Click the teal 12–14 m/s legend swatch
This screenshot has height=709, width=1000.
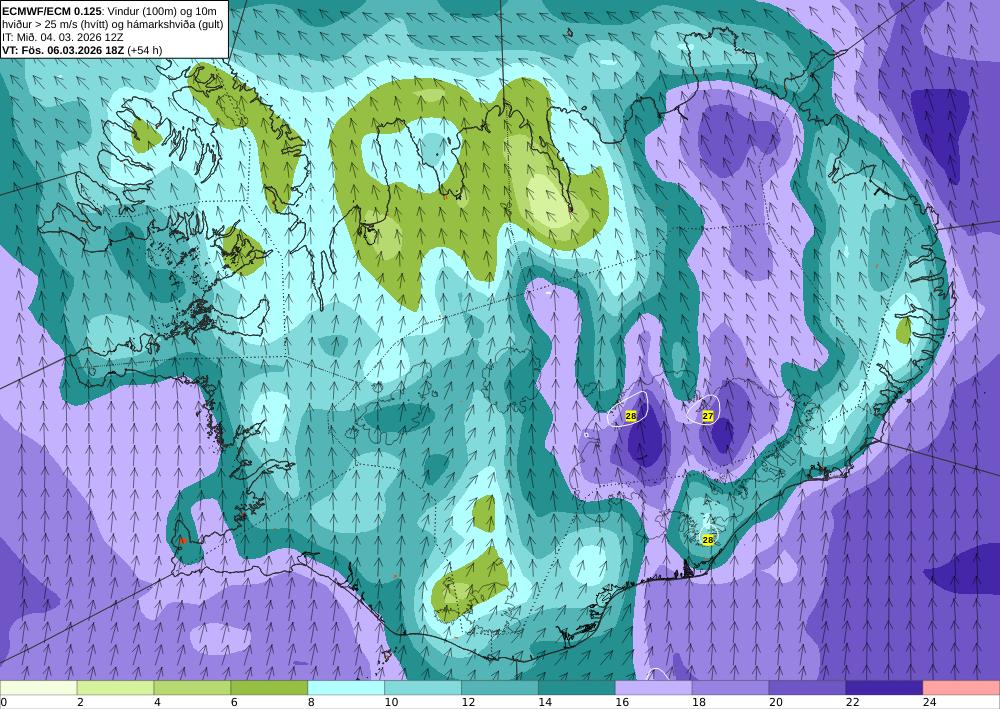[x=500, y=687]
